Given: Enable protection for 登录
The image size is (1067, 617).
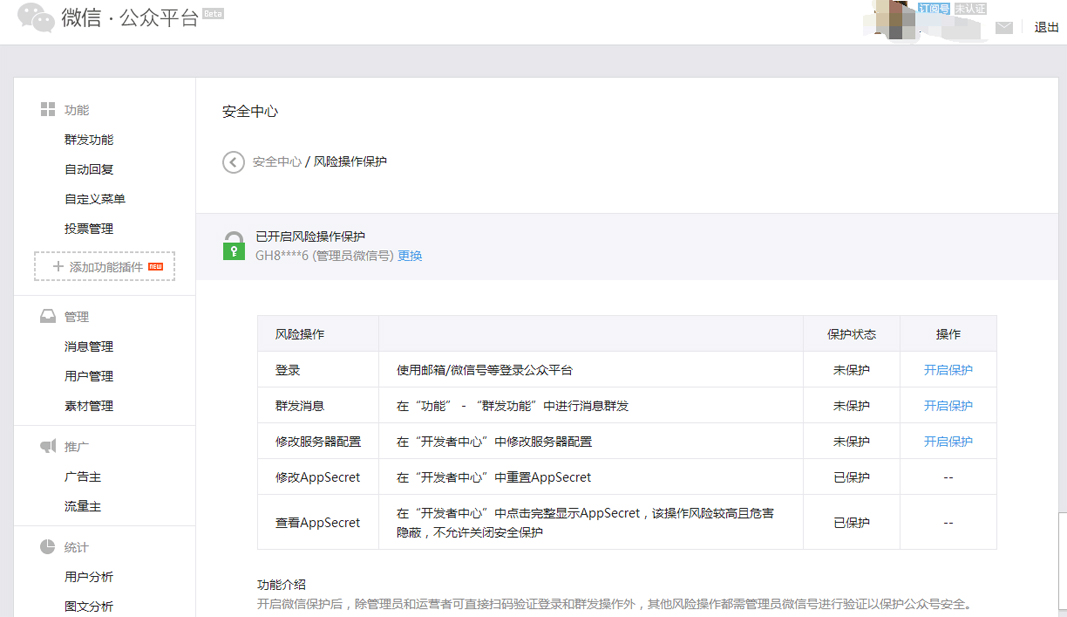Looking at the screenshot, I should click(947, 370).
